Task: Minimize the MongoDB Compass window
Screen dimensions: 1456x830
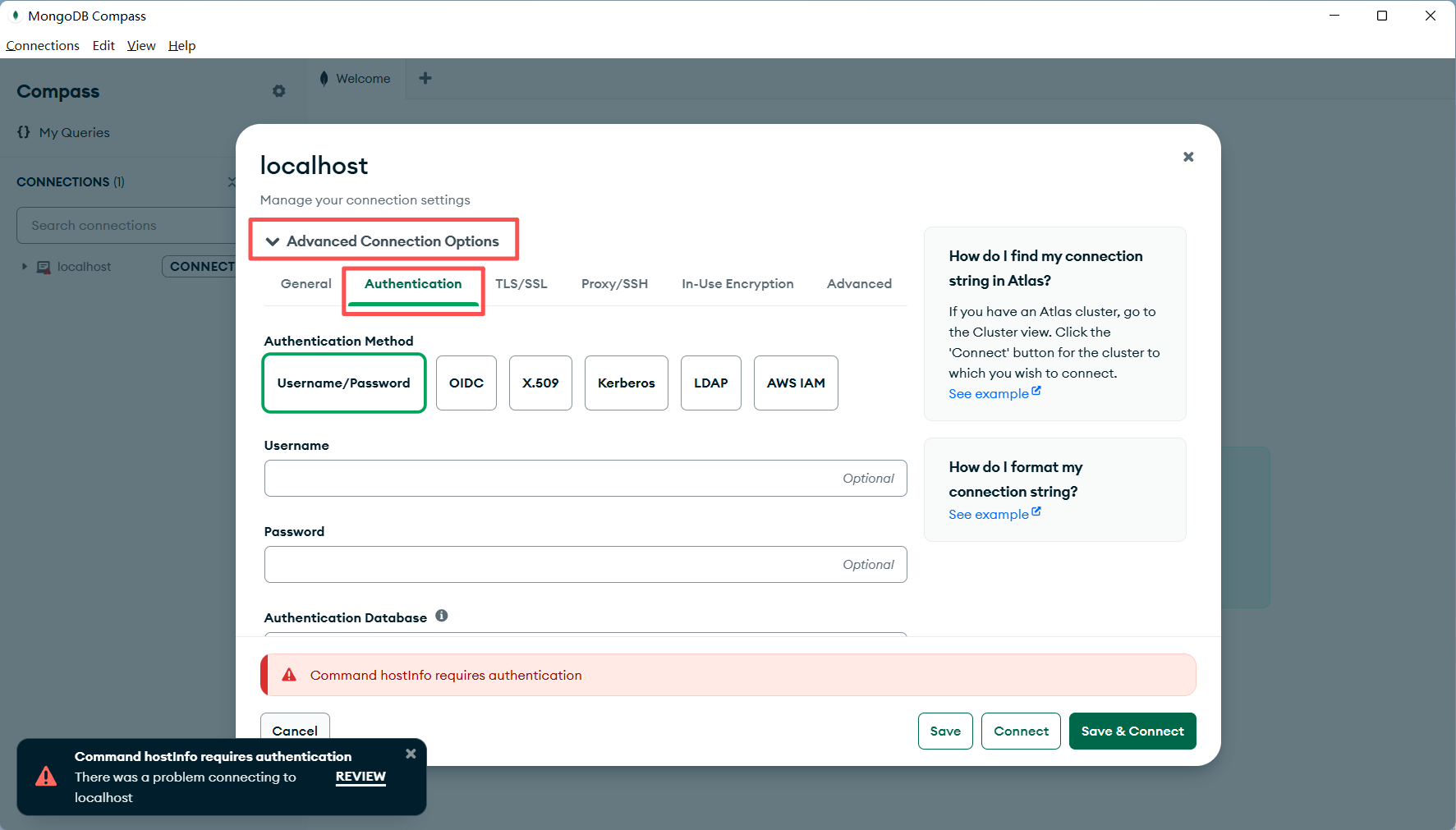Action: click(x=1334, y=16)
